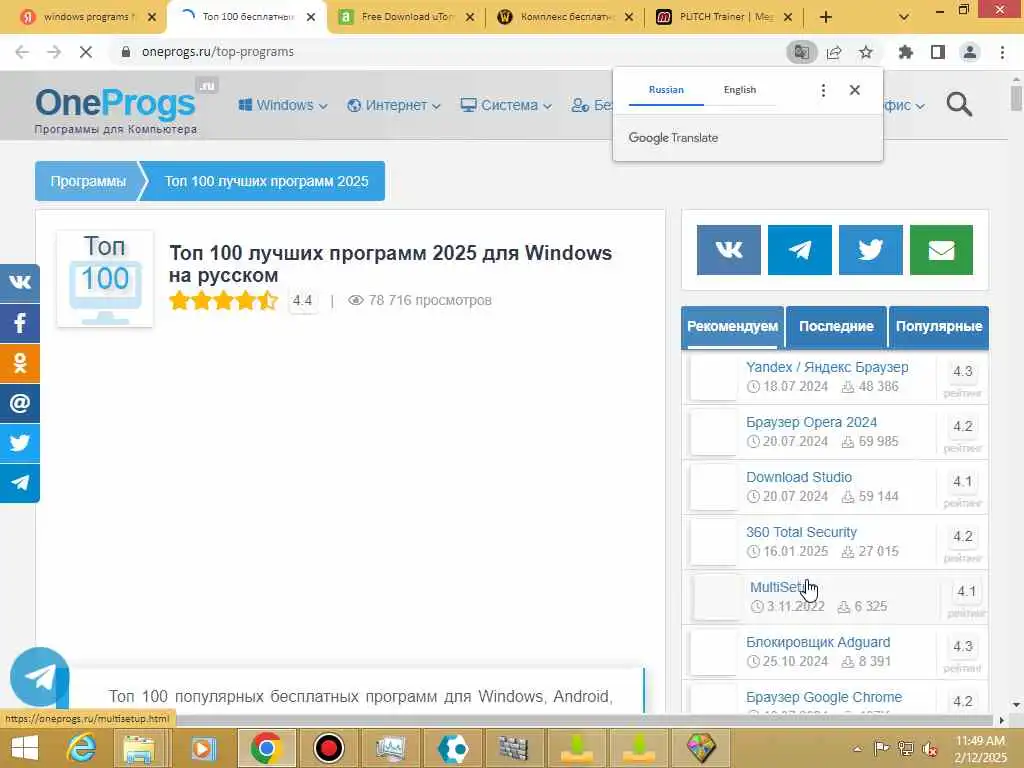Screen dimensions: 1024x768
Task: Expand the Система menu dropdown
Action: (x=506, y=105)
